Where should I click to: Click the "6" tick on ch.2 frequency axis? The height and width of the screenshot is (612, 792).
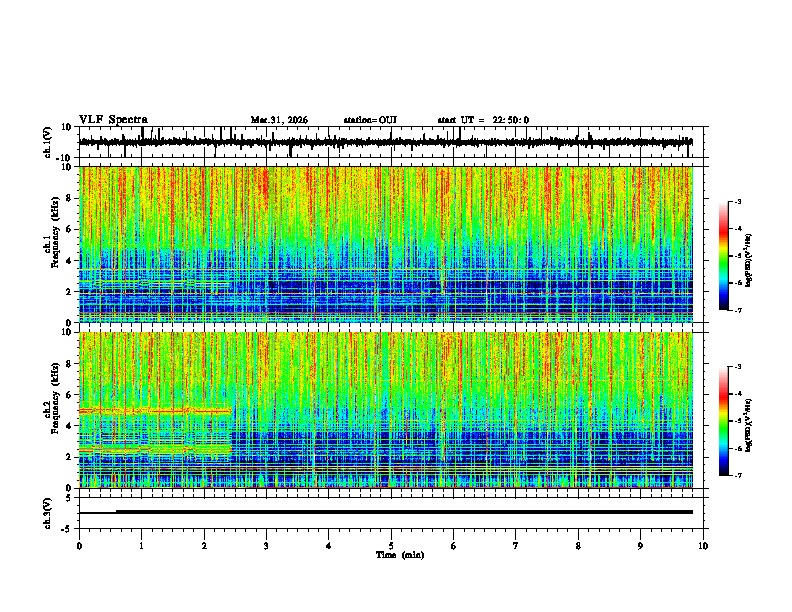pyautogui.click(x=70, y=394)
